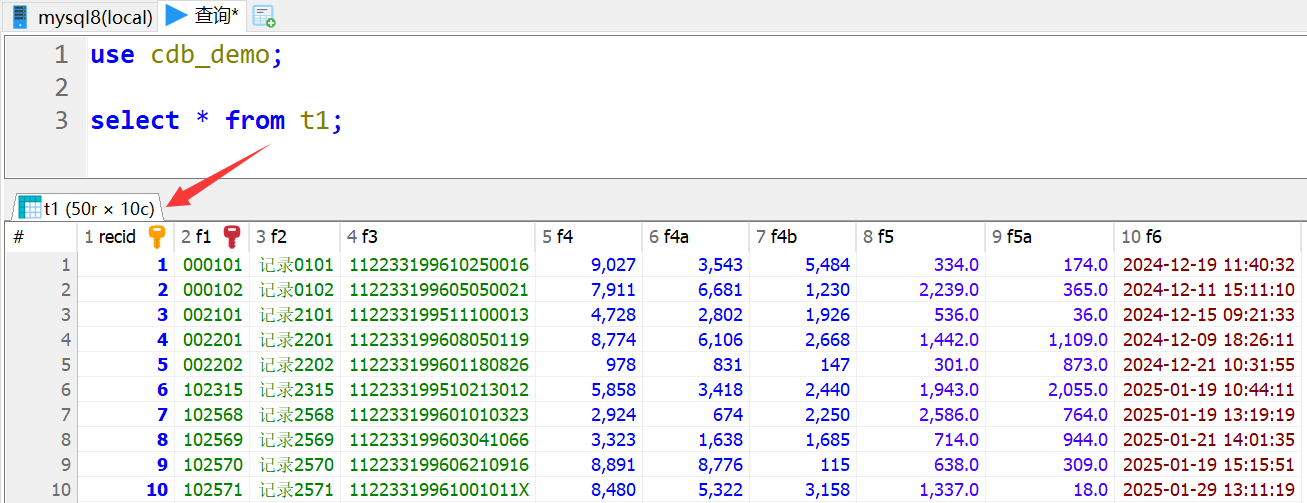Select the f3 cell 11223319961001011X

(438, 489)
